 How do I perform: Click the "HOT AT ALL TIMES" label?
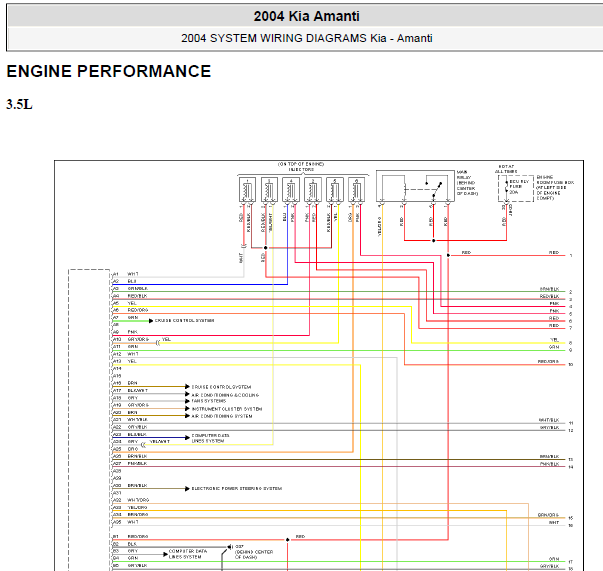pos(506,169)
